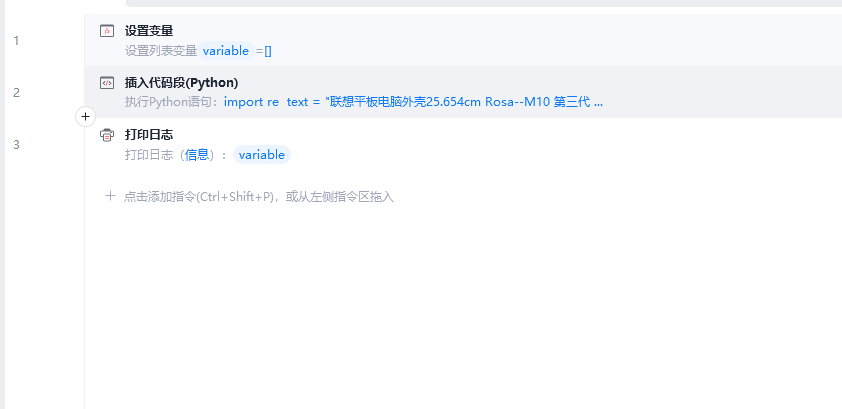The height and width of the screenshot is (409, 842).
Task: Click the 信息 log level link
Action: pyautogui.click(x=197, y=155)
